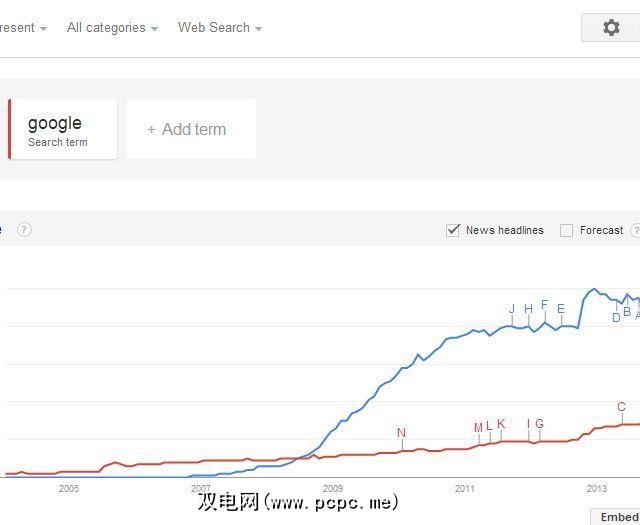
Task: Click the red bar on google term
Action: pos(9,129)
